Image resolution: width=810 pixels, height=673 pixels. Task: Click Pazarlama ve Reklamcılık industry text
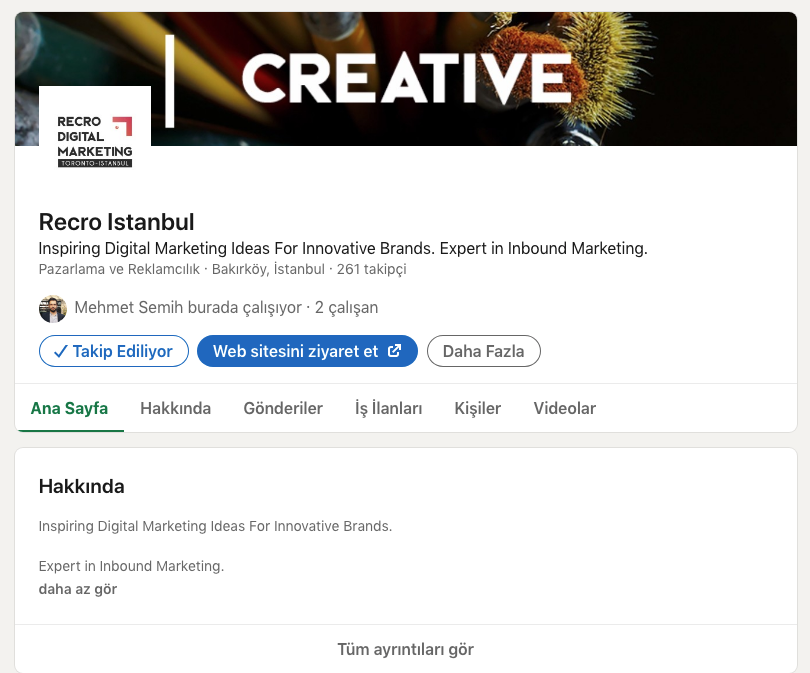point(119,269)
